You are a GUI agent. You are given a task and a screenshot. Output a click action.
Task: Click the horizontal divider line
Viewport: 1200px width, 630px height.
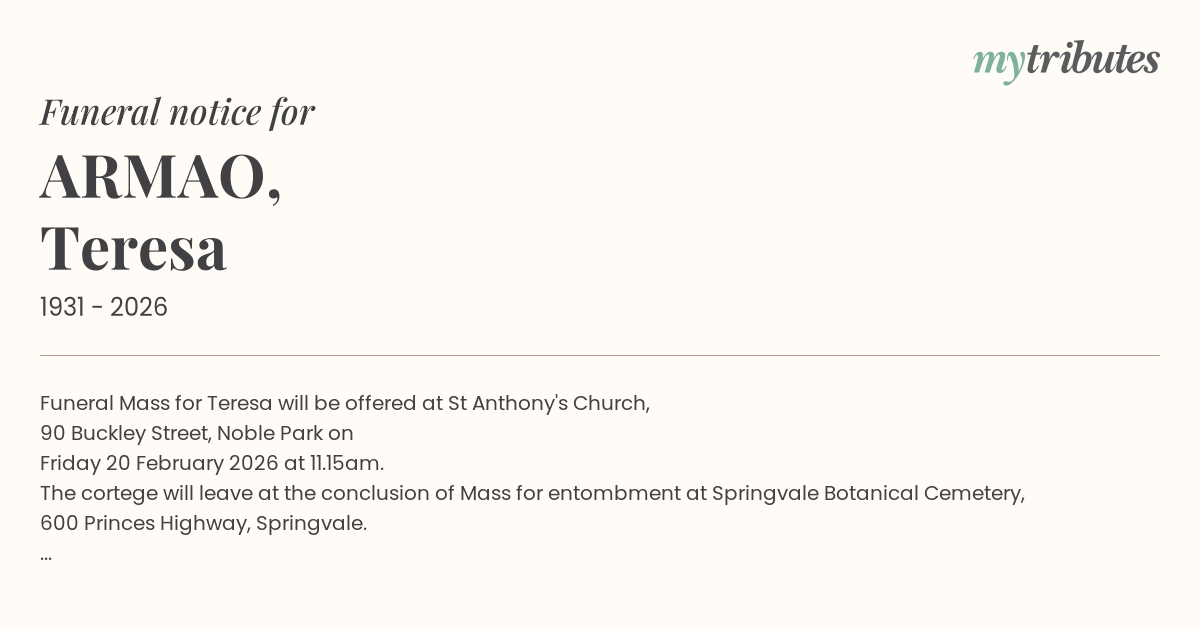(600, 355)
